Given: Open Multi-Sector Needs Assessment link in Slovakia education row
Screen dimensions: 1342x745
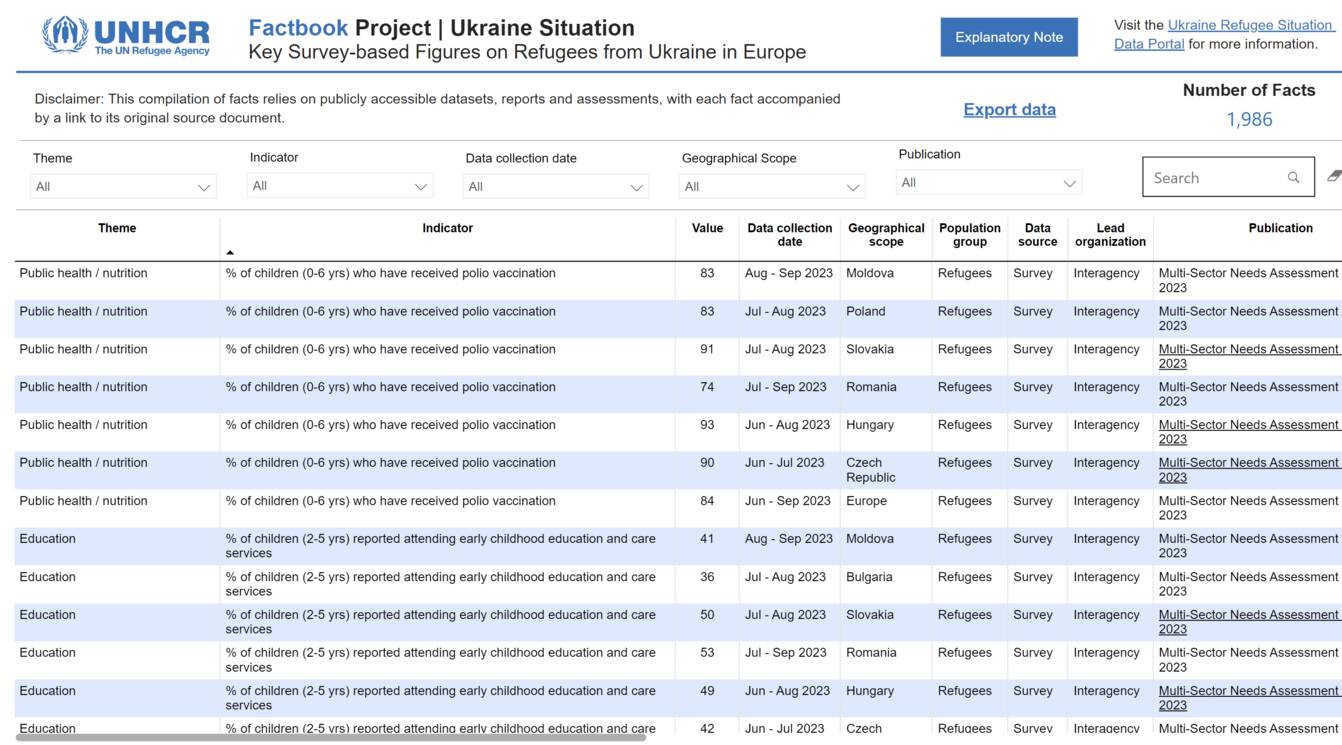Looking at the screenshot, I should (1248, 622).
